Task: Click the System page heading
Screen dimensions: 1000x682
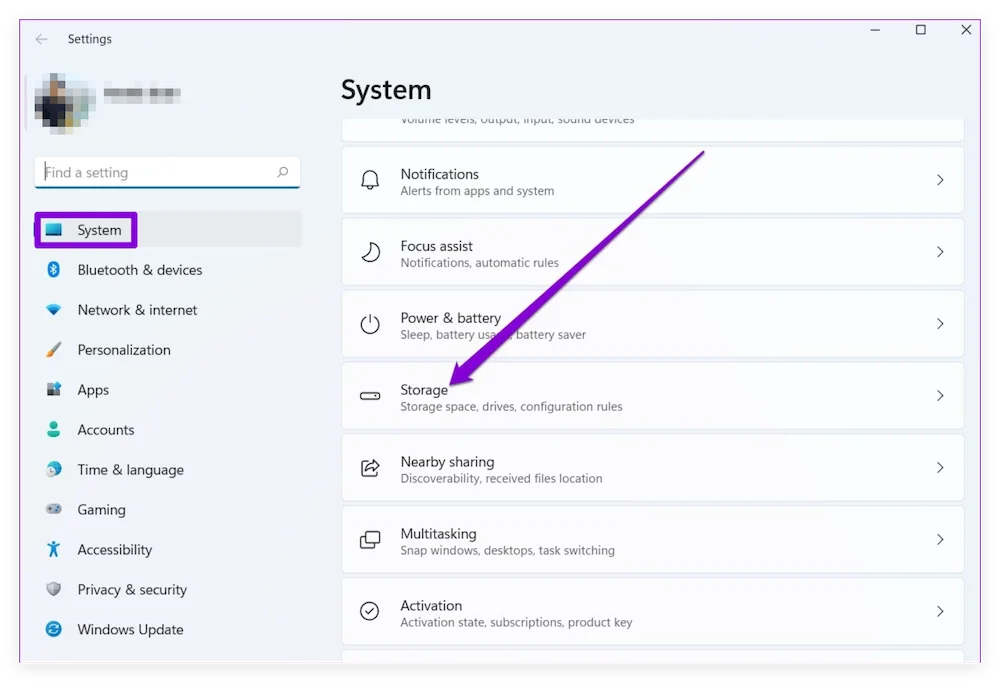Action: click(x=386, y=90)
